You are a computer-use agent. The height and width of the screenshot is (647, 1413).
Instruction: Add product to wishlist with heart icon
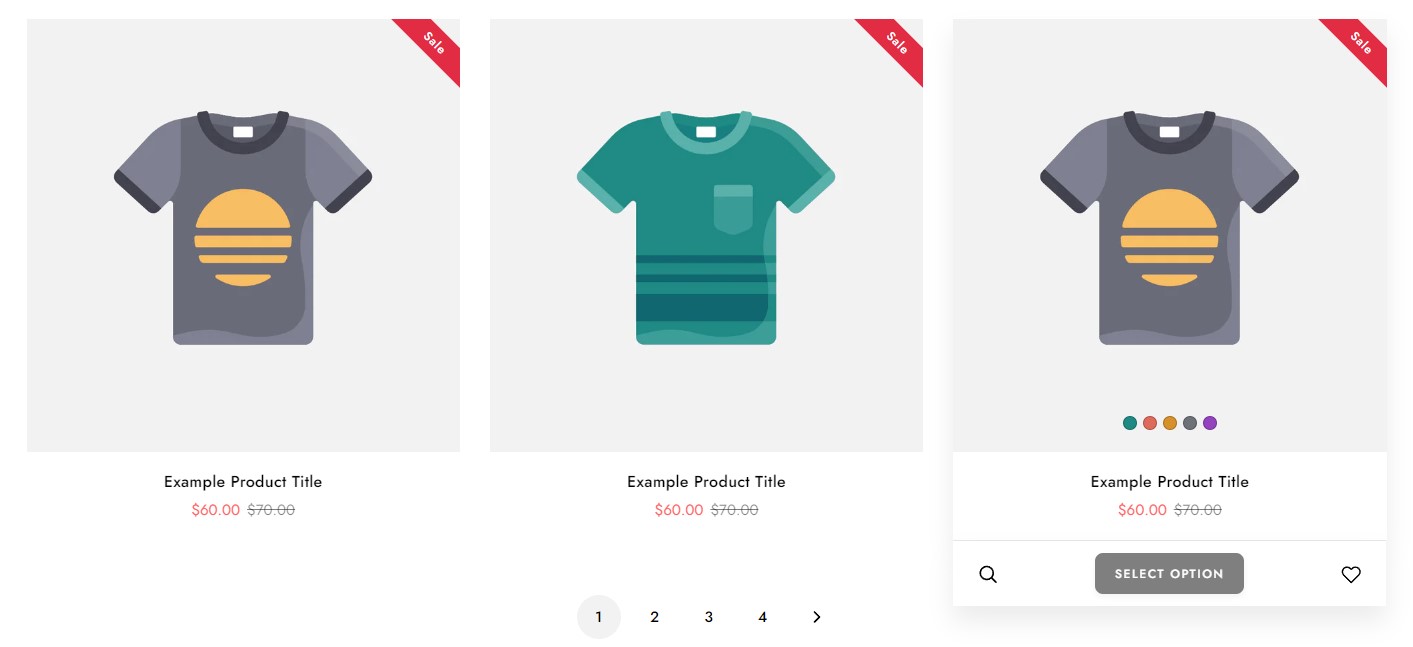[1351, 574]
